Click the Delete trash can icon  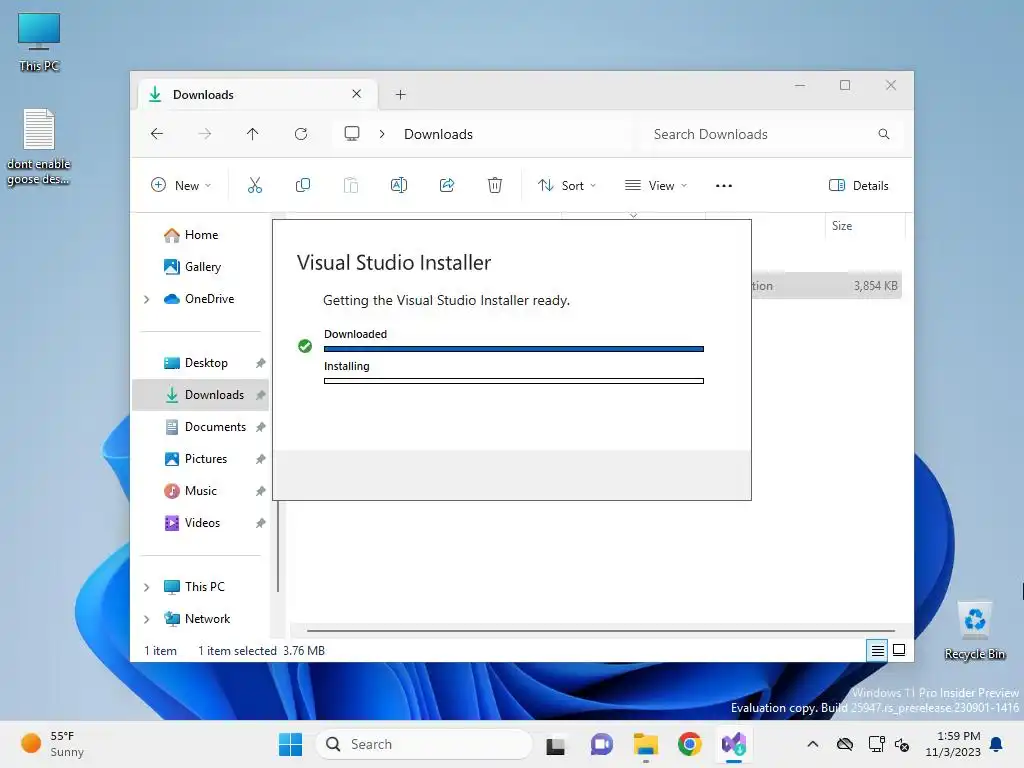495,185
